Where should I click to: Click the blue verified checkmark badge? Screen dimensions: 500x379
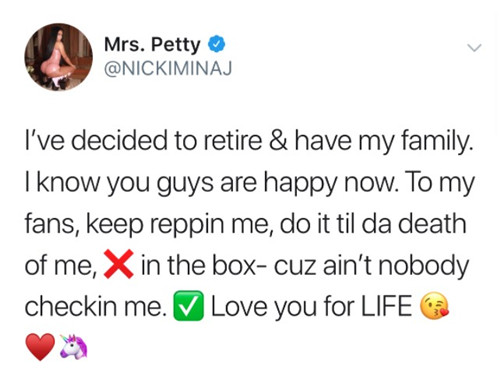point(217,44)
